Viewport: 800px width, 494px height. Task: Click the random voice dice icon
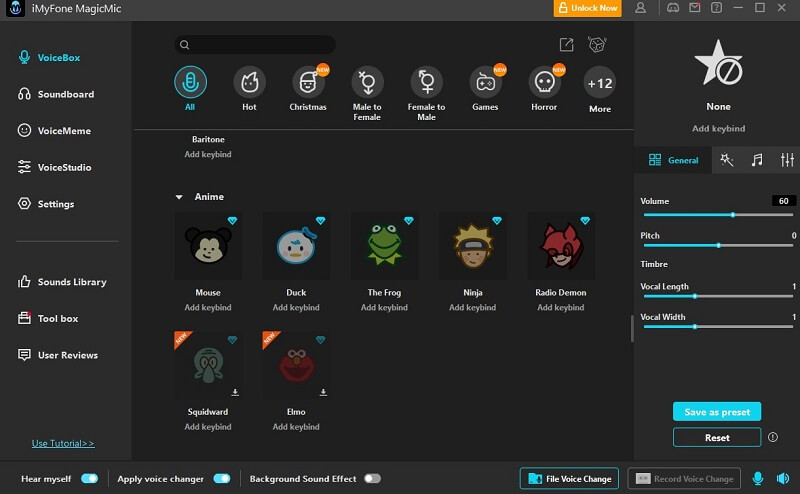click(x=597, y=44)
